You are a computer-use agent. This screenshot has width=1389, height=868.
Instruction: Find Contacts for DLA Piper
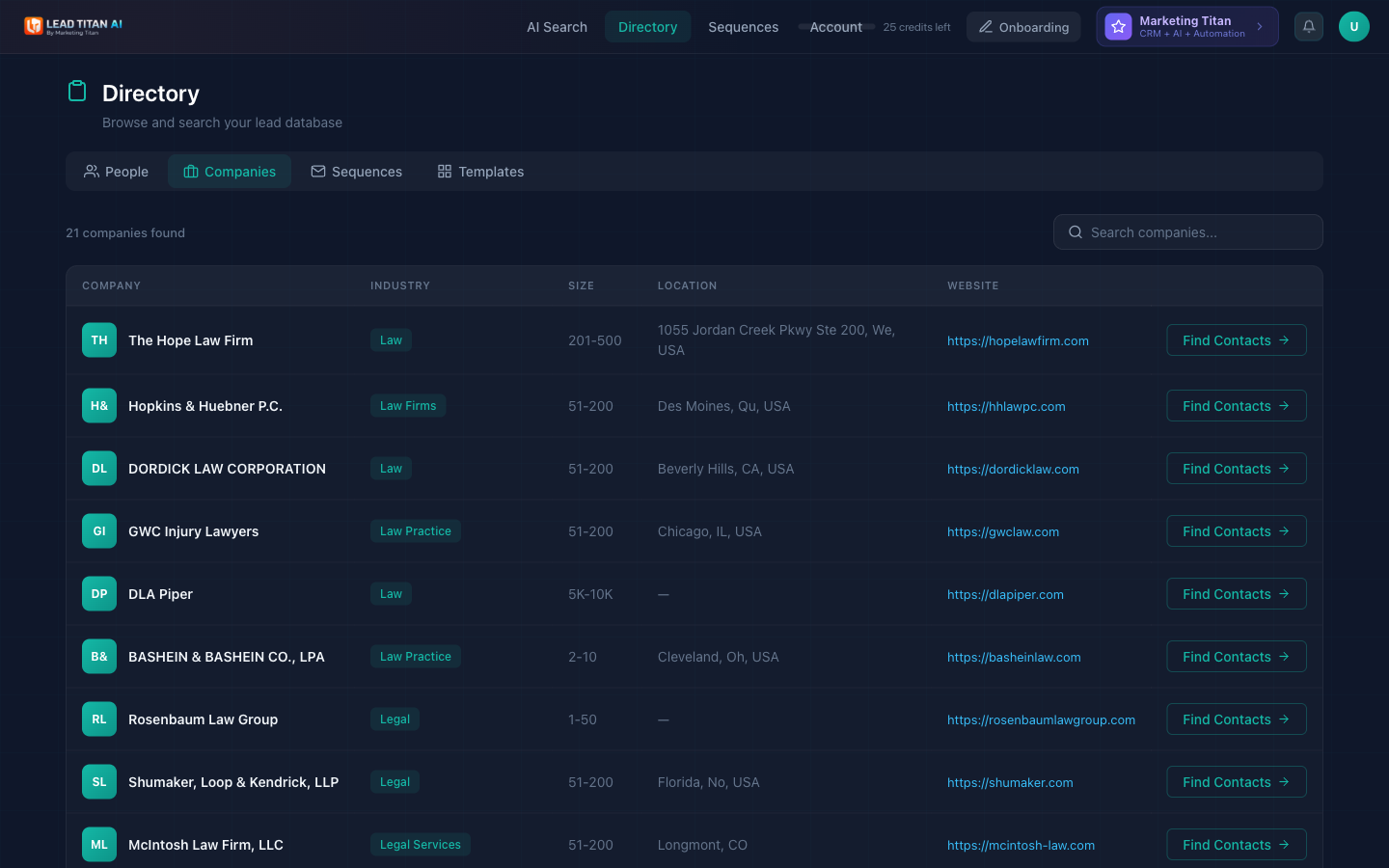tap(1236, 593)
